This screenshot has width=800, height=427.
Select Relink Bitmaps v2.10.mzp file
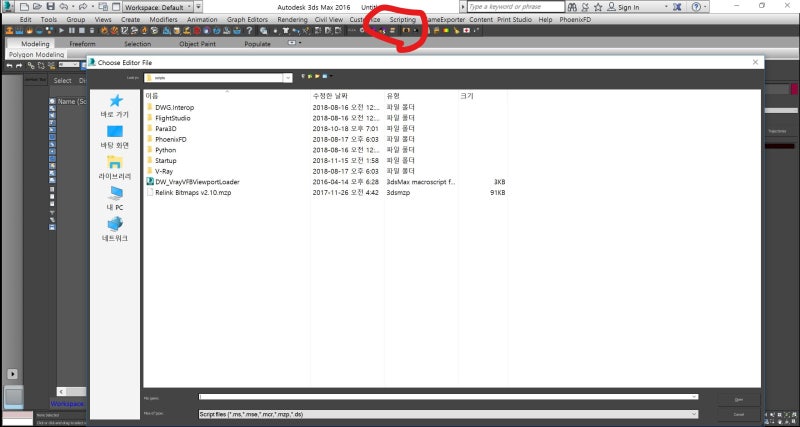193,192
